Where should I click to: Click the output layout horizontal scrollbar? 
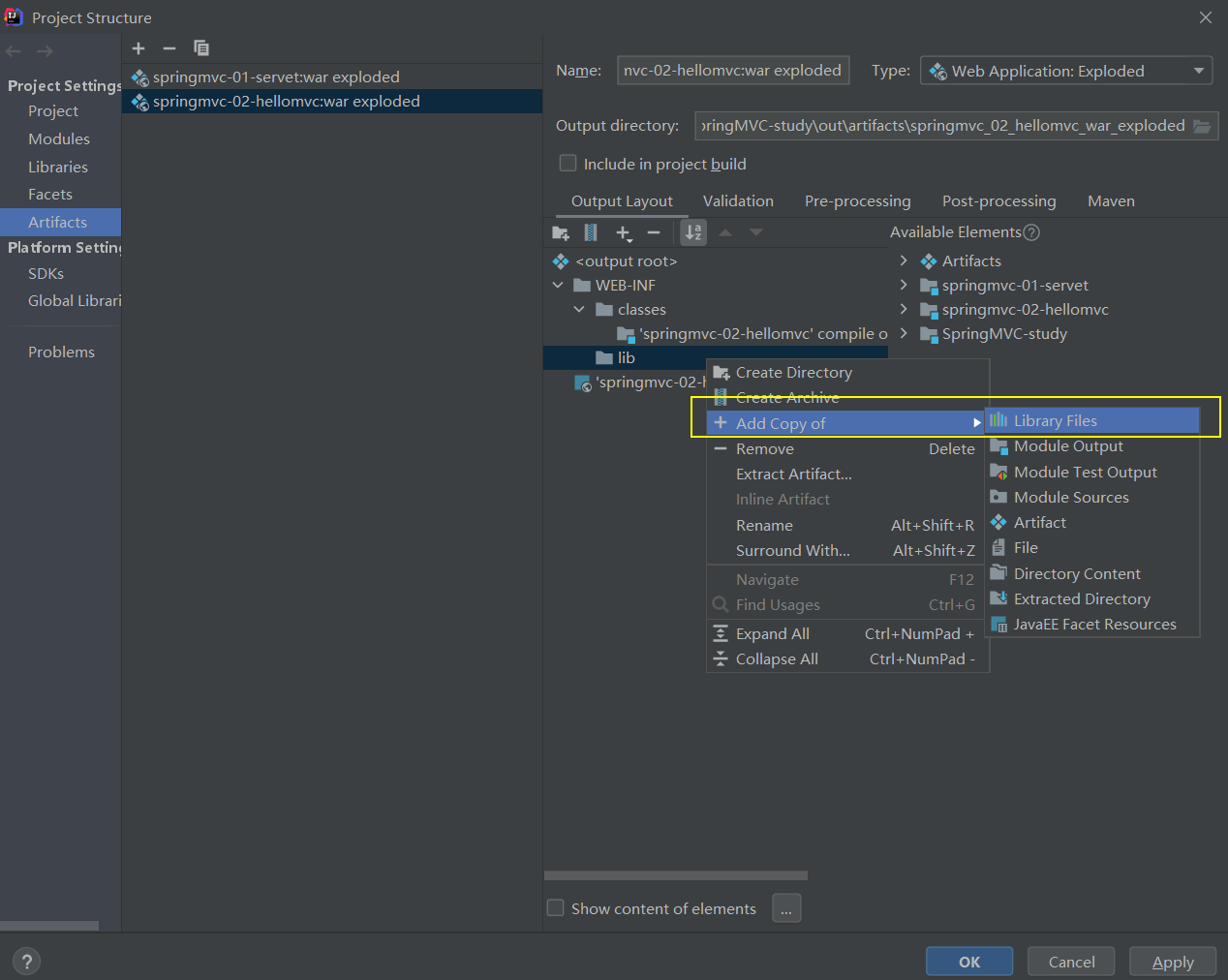click(676, 875)
